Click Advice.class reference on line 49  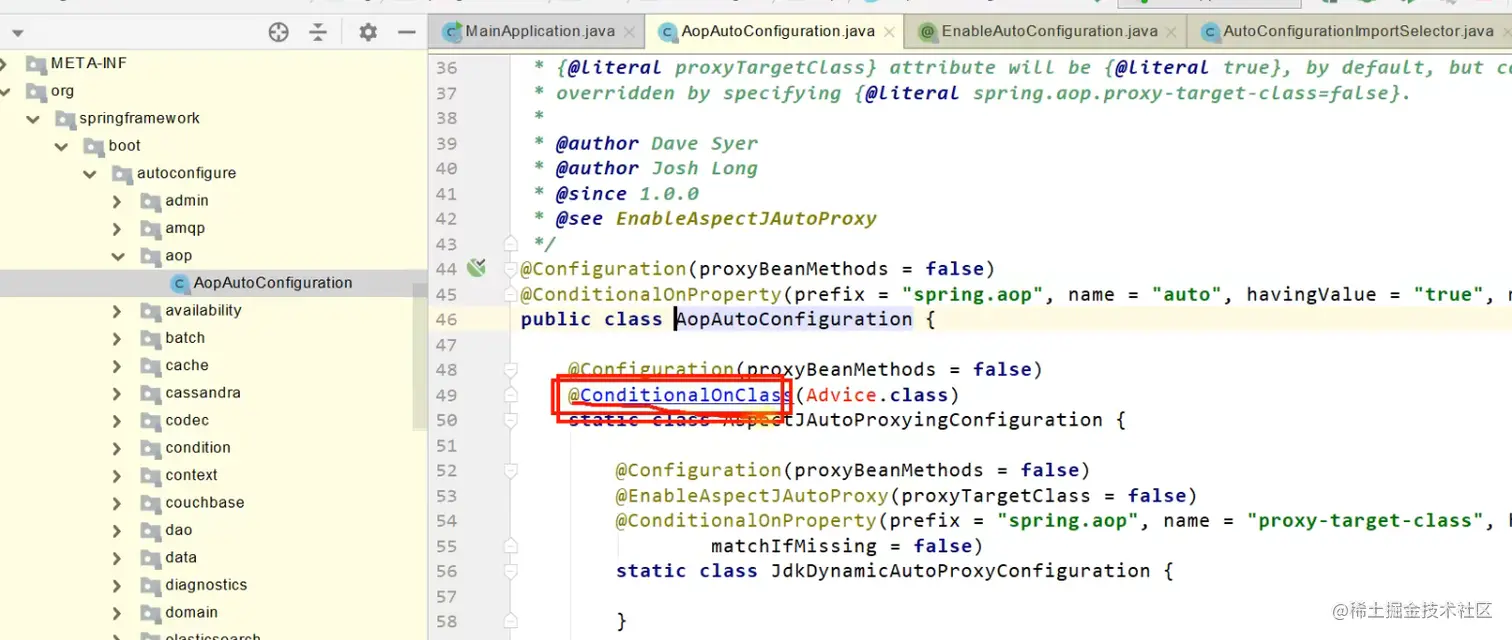point(877,395)
